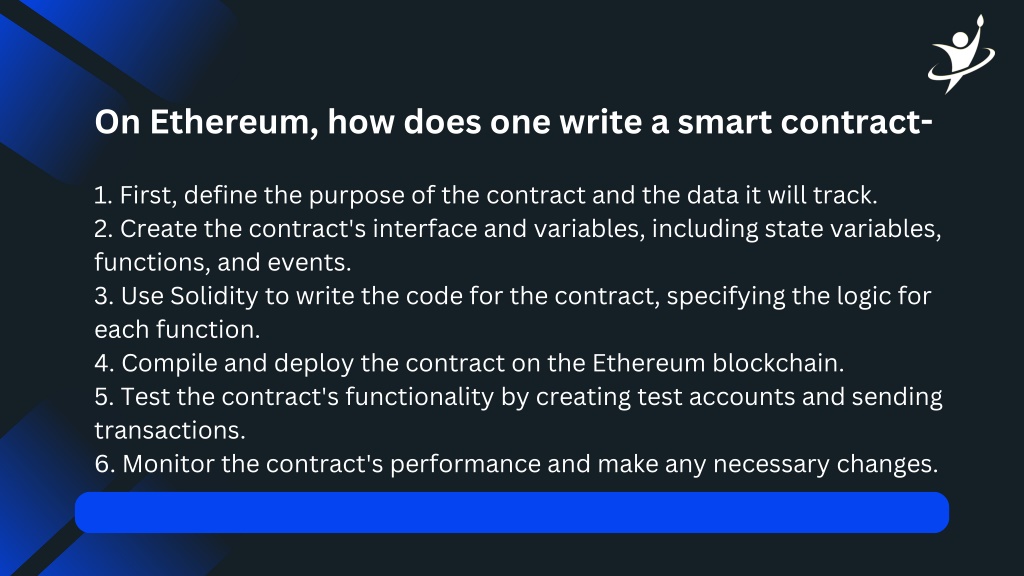This screenshot has width=1024, height=576.
Task: Click step 3 'Use Solidity to write the code'
Action: (513, 296)
